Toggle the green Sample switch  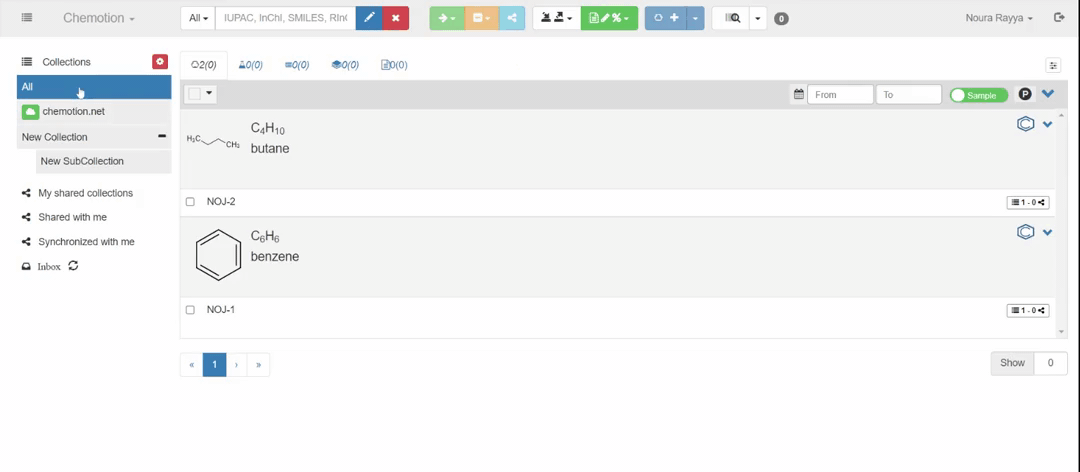978,95
